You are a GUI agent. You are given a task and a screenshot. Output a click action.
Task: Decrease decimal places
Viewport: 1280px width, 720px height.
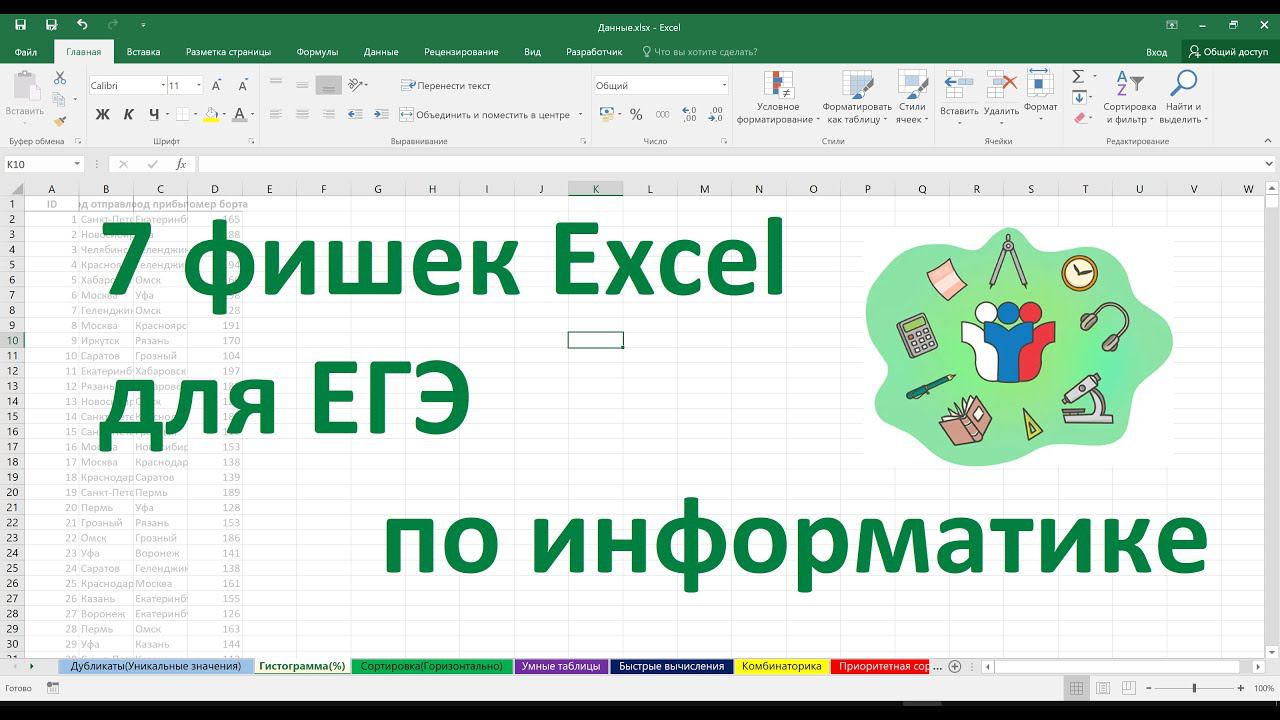[715, 115]
